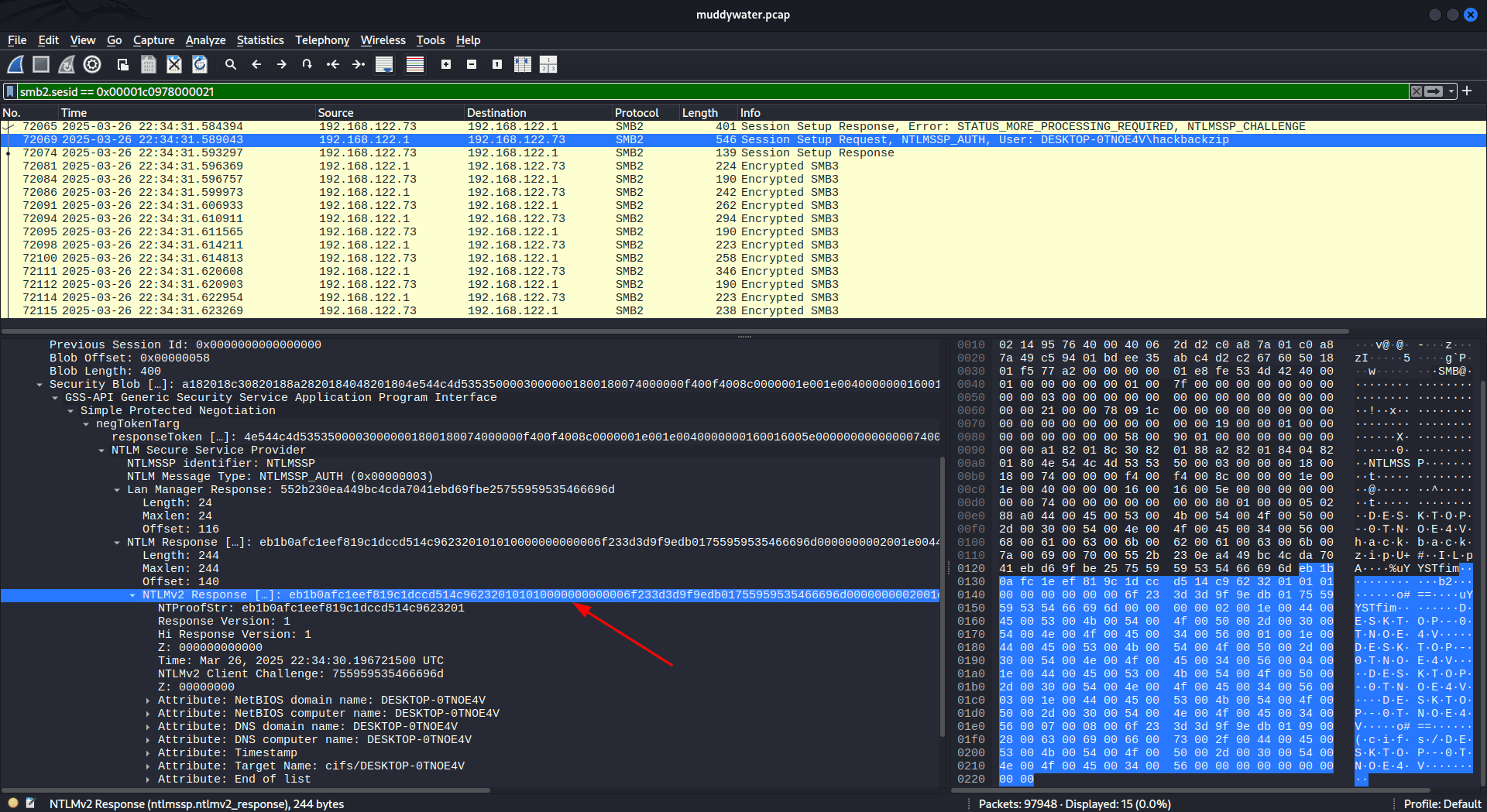Image resolution: width=1487 pixels, height=812 pixels.
Task: Open the reset layout icon
Action: (x=548, y=64)
